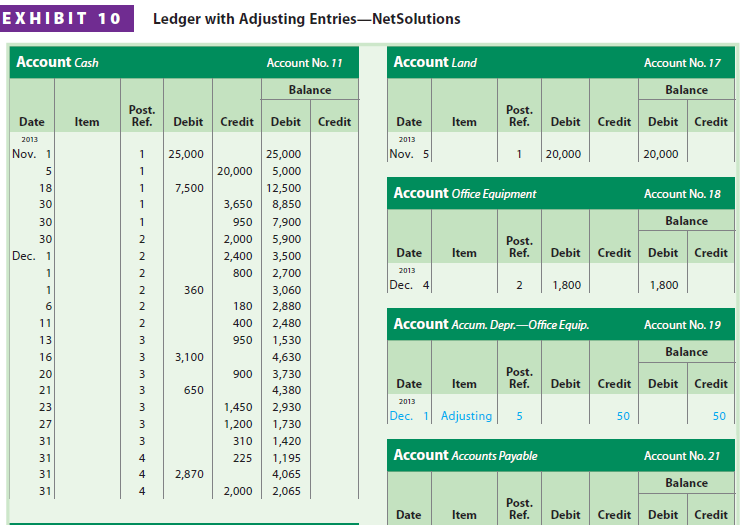Select the 1,800 debit in Office Equipment
Screen dimensions: 743x525
pos(567,285)
